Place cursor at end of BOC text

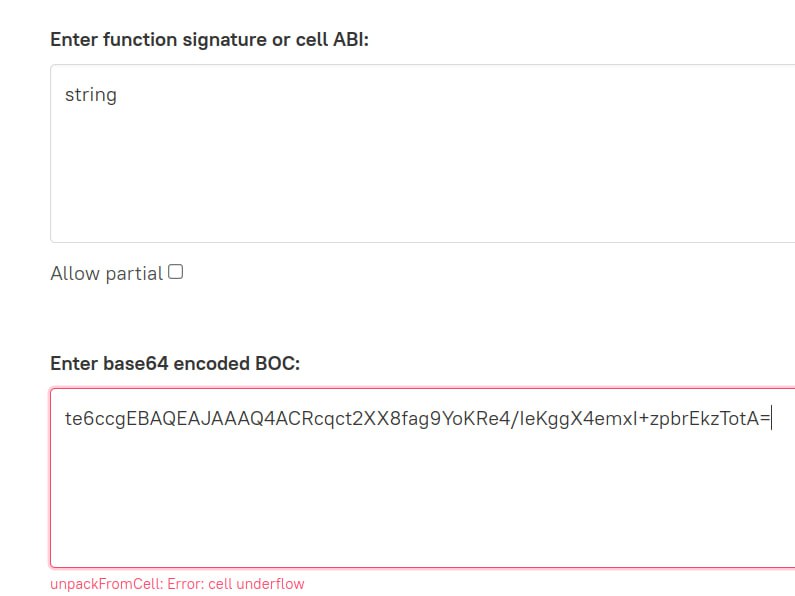pos(771,419)
